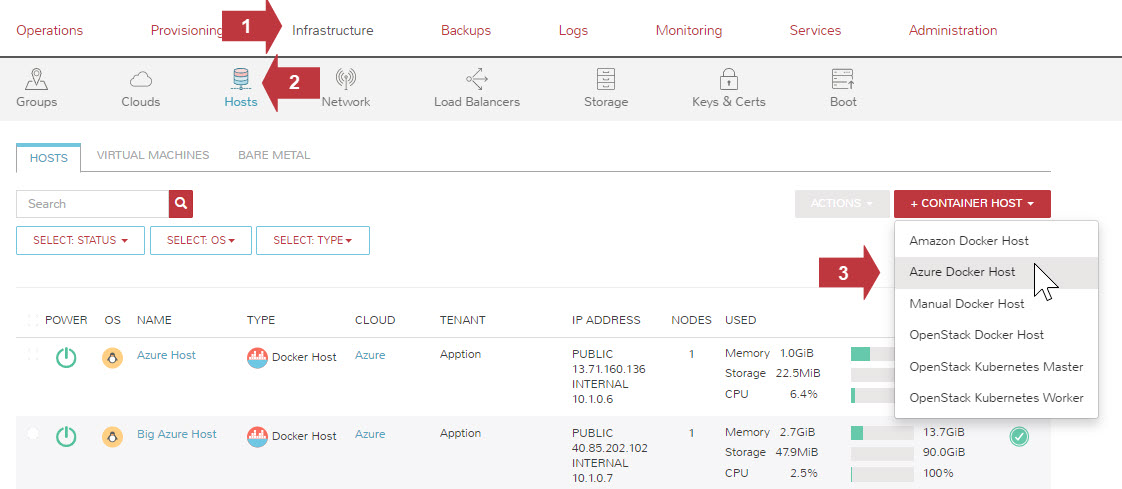
Task: Click the red search magnifier button
Action: click(x=181, y=204)
